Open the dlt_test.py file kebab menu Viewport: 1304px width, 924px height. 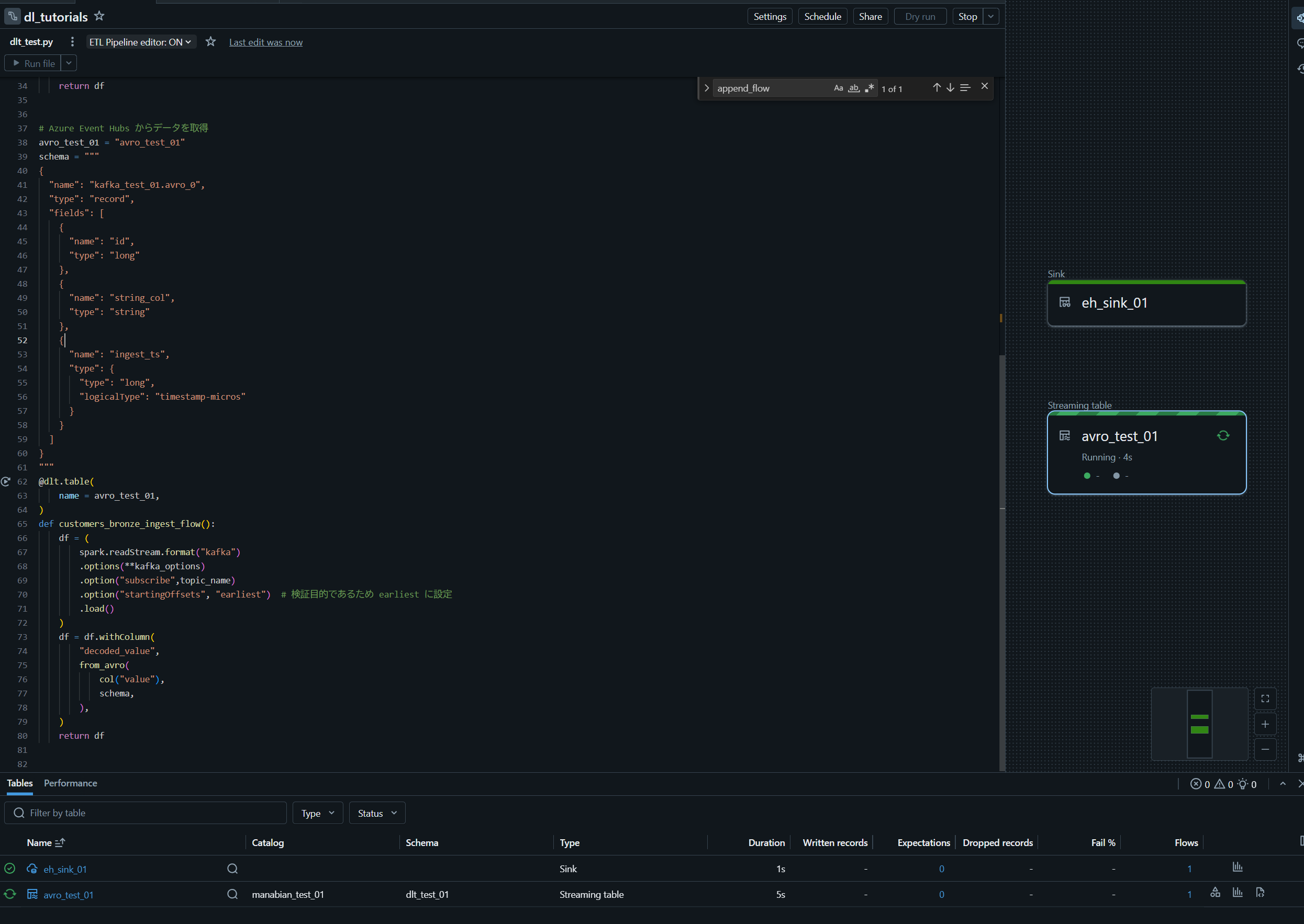[x=72, y=42]
